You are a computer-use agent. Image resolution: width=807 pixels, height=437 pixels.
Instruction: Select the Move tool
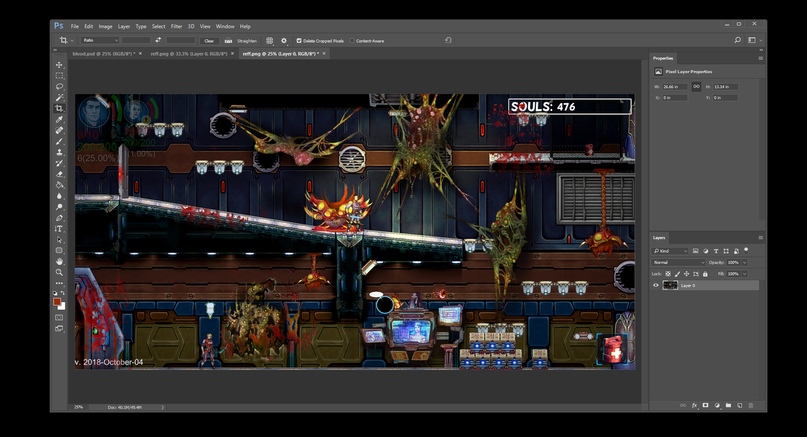coord(59,65)
